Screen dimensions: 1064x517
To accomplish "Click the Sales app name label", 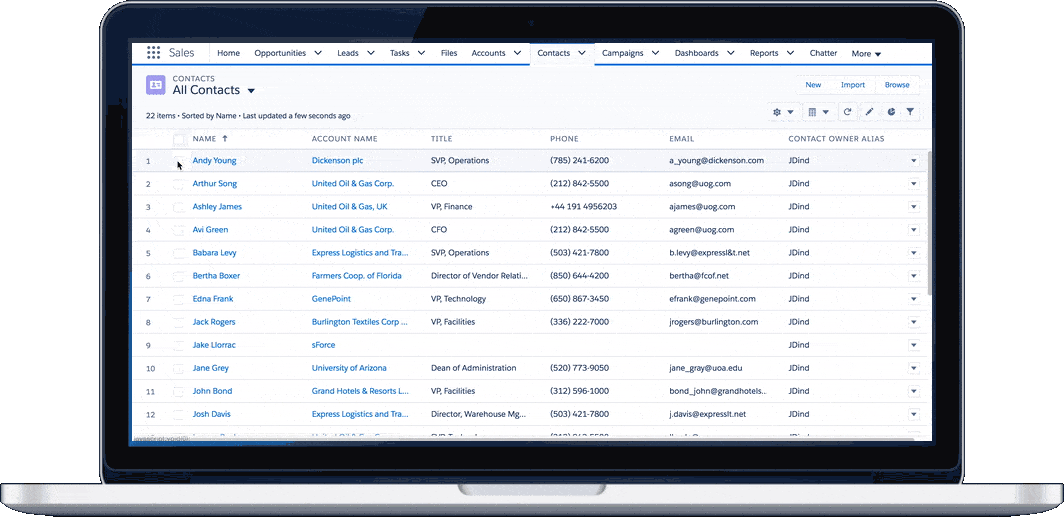I will pyautogui.click(x=181, y=53).
